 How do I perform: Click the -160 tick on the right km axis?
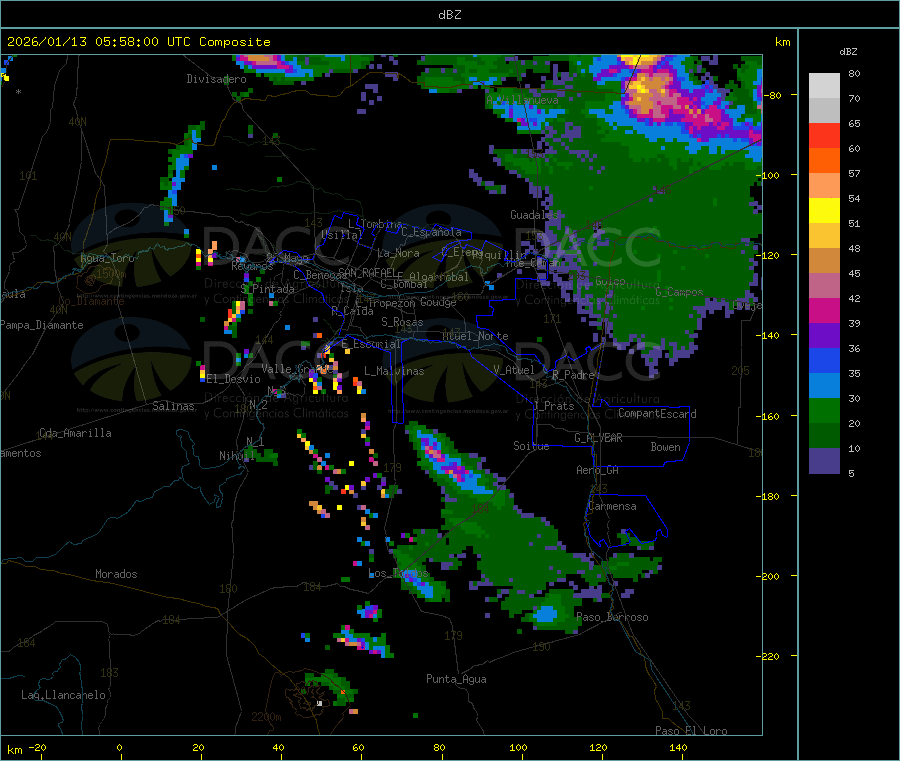coord(767,416)
